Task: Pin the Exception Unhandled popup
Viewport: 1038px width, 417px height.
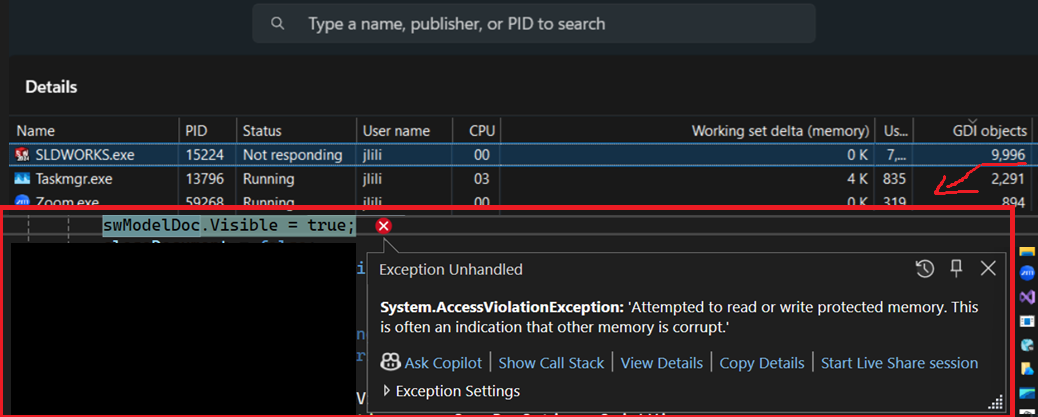Action: (956, 268)
